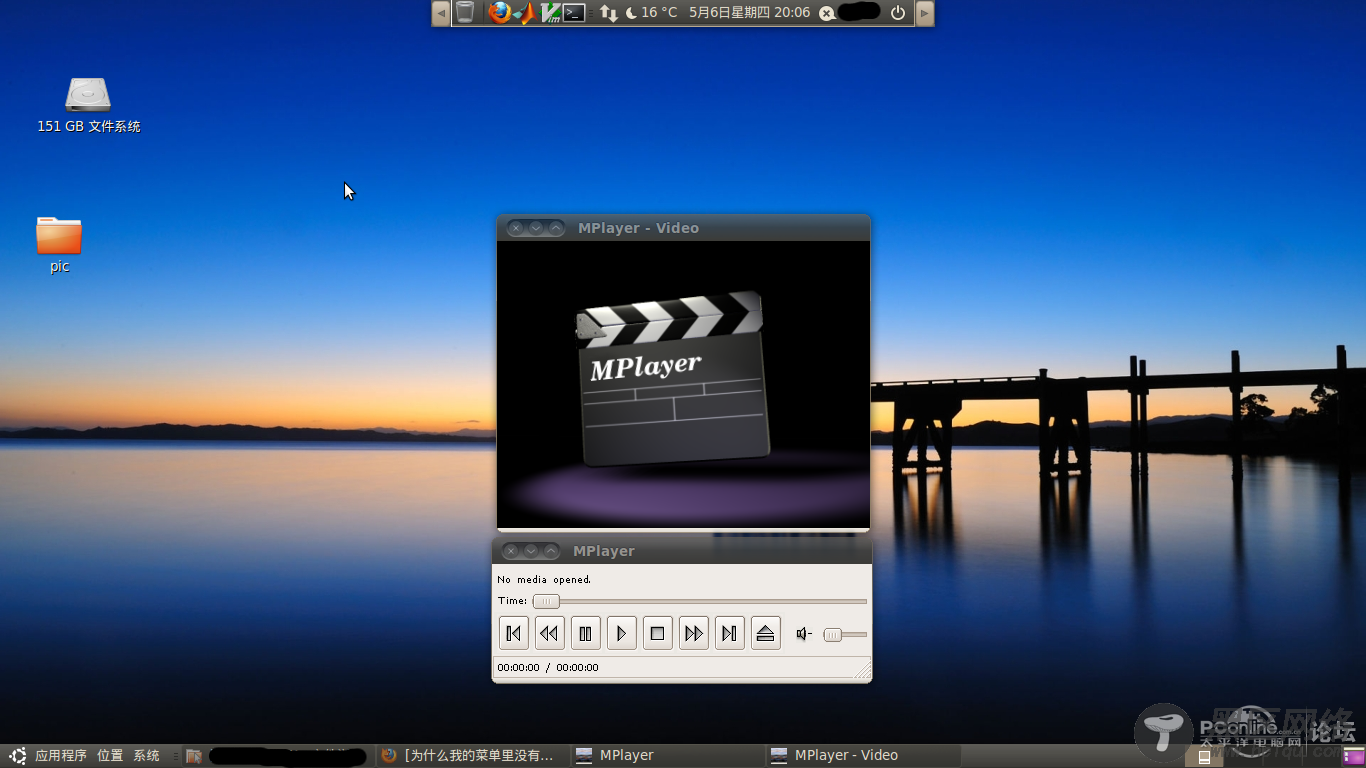Expand the network traffic indicator

coord(609,13)
